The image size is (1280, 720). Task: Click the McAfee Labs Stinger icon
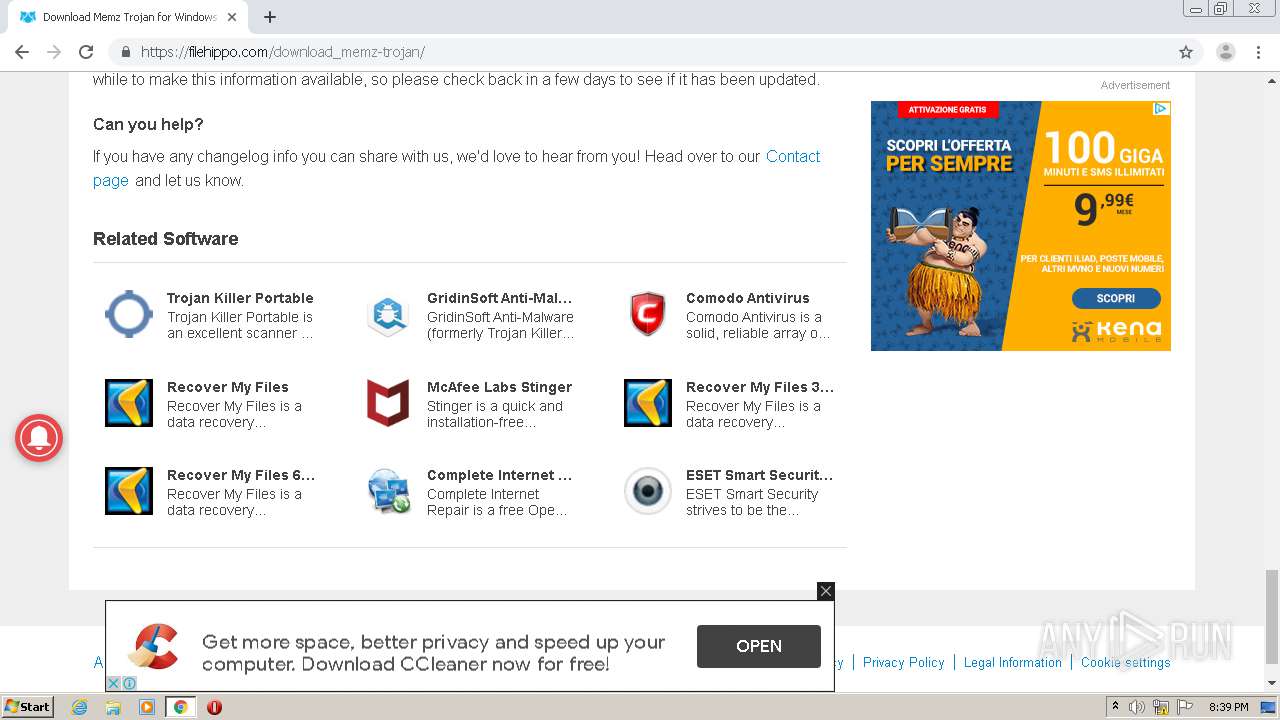click(x=388, y=403)
